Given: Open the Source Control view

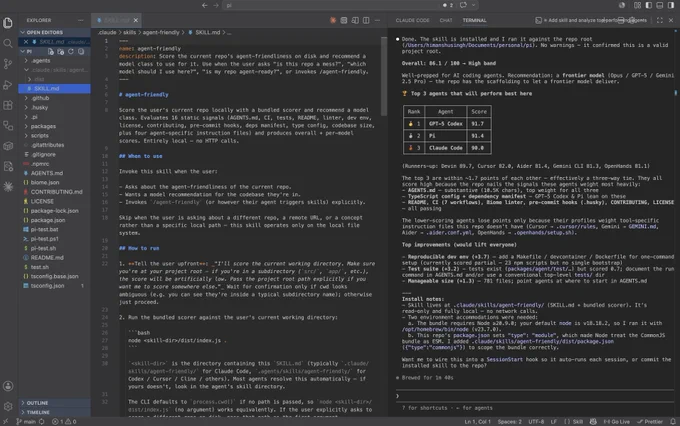Looking at the screenshot, I should click(8, 64).
